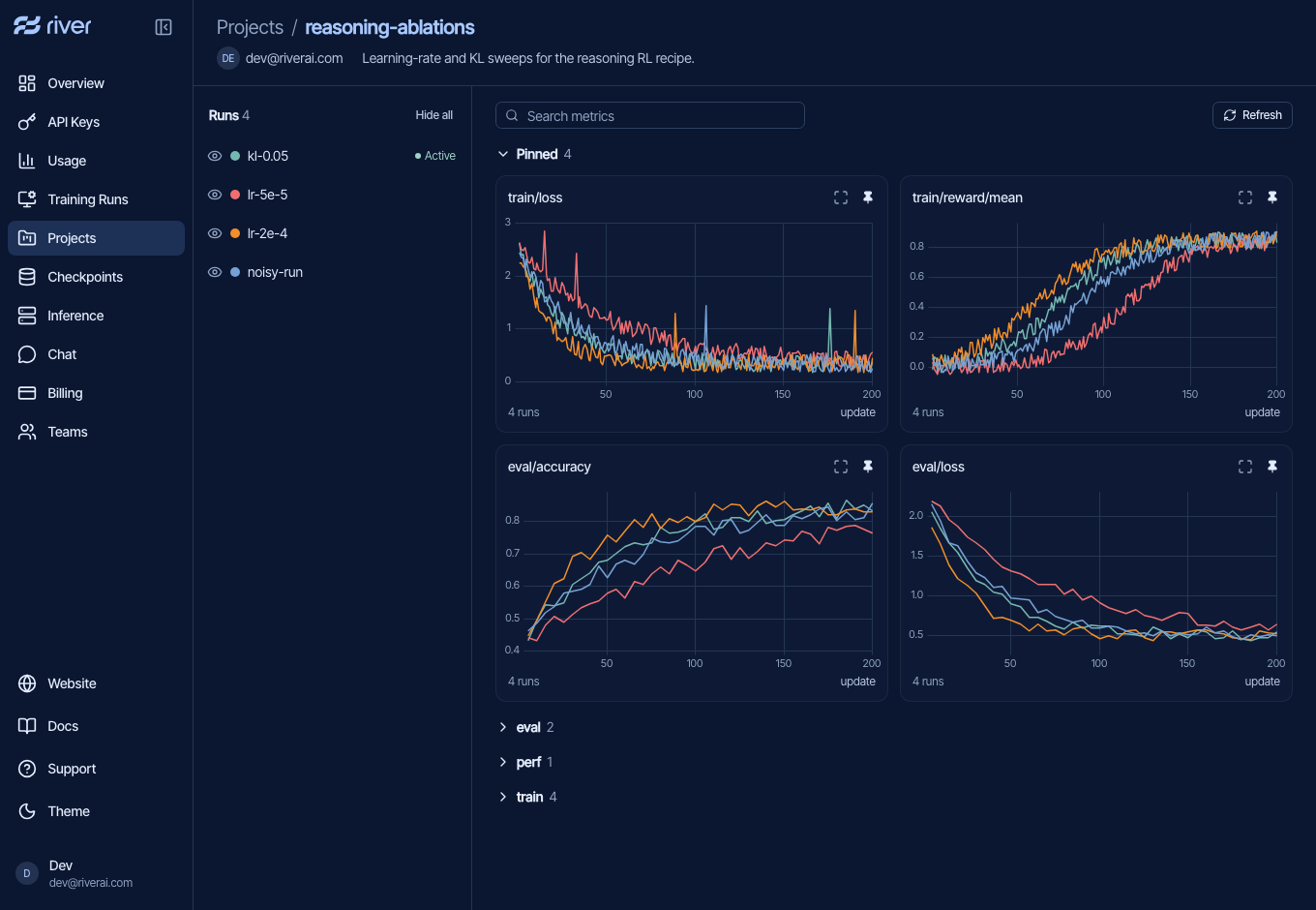Open the Chat page
Image resolution: width=1316 pixels, height=910 pixels.
[x=96, y=354]
